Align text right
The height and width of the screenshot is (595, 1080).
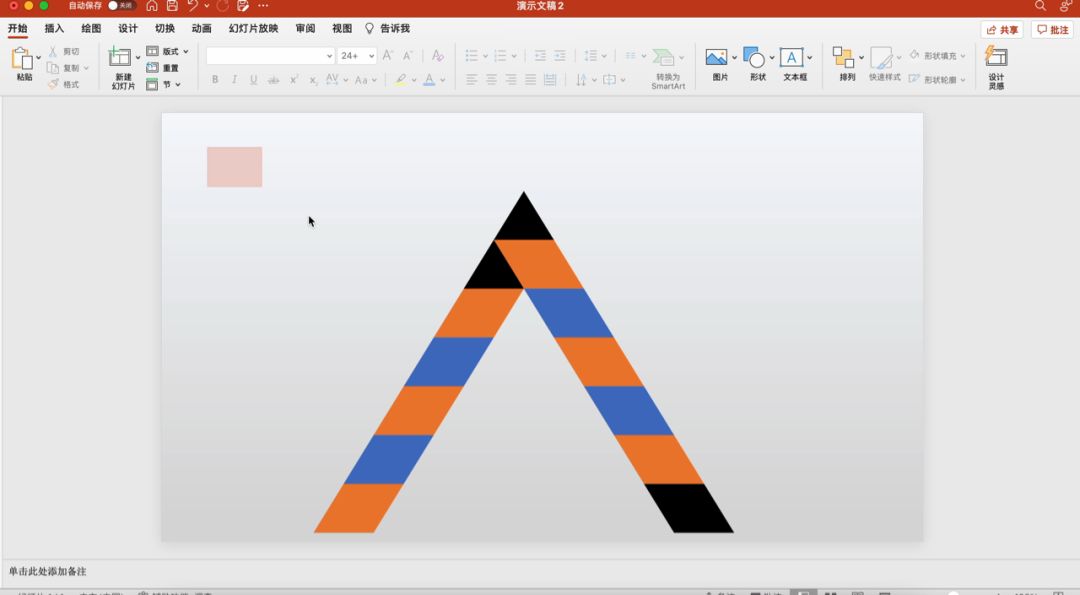click(x=510, y=80)
